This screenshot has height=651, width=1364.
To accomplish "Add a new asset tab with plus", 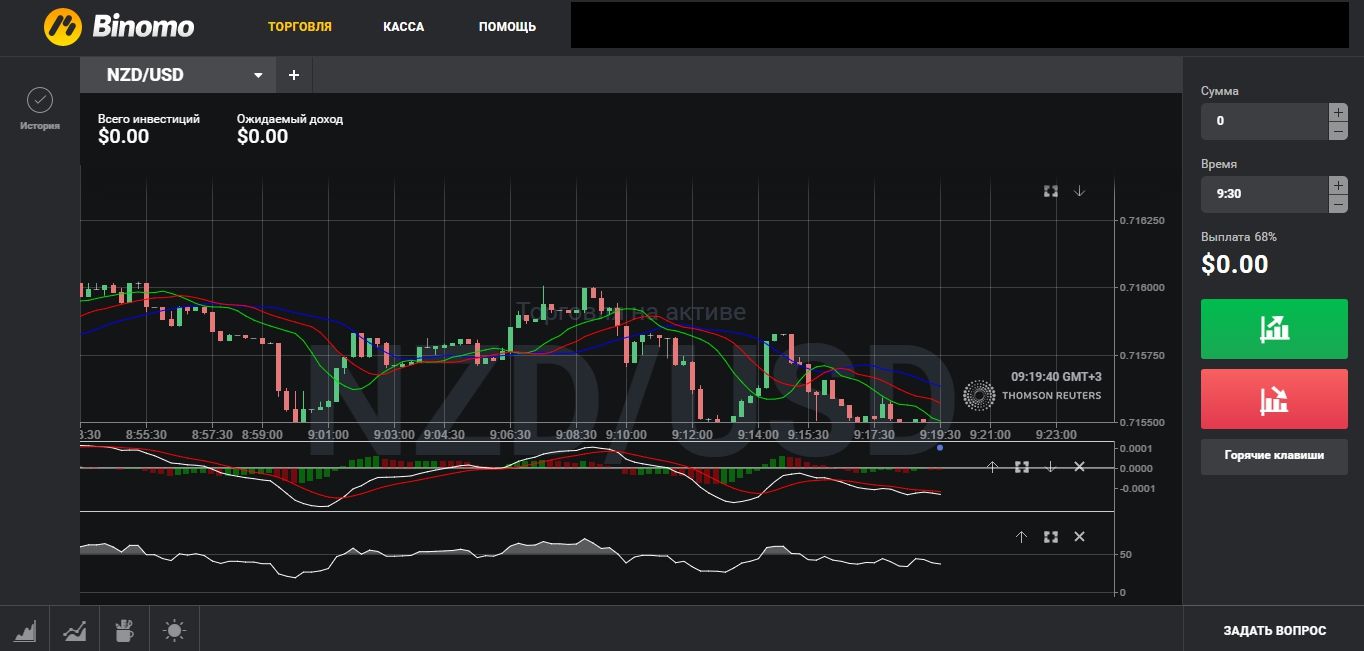I will click(294, 75).
